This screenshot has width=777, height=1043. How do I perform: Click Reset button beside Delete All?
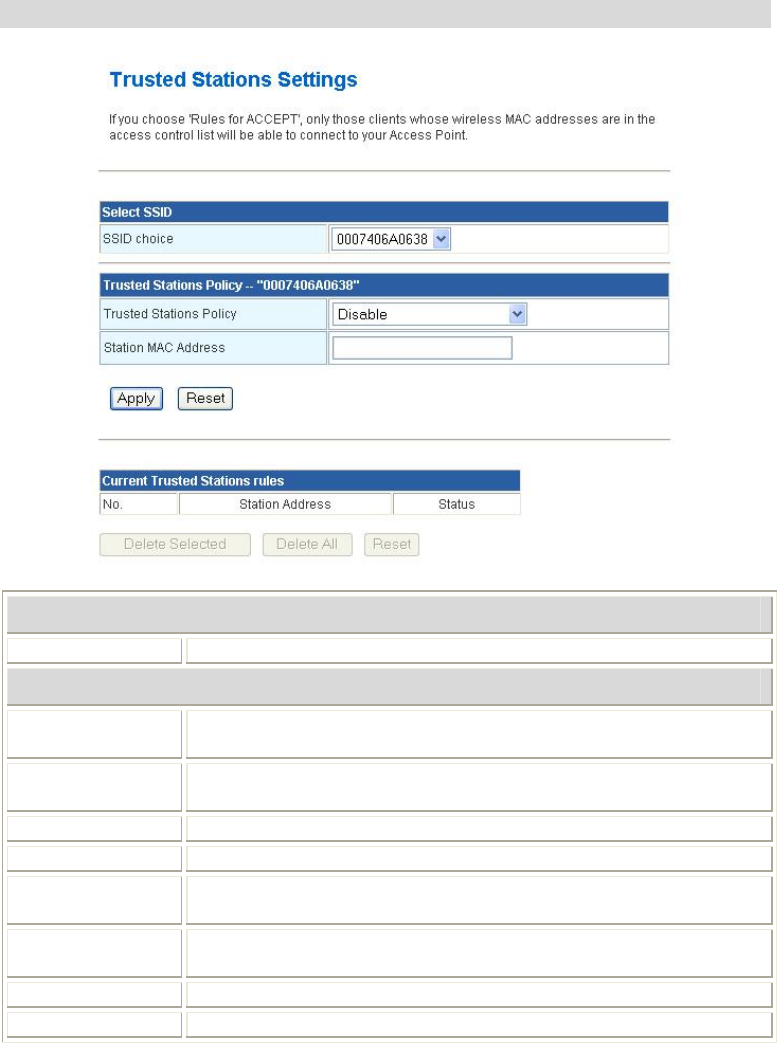click(391, 544)
